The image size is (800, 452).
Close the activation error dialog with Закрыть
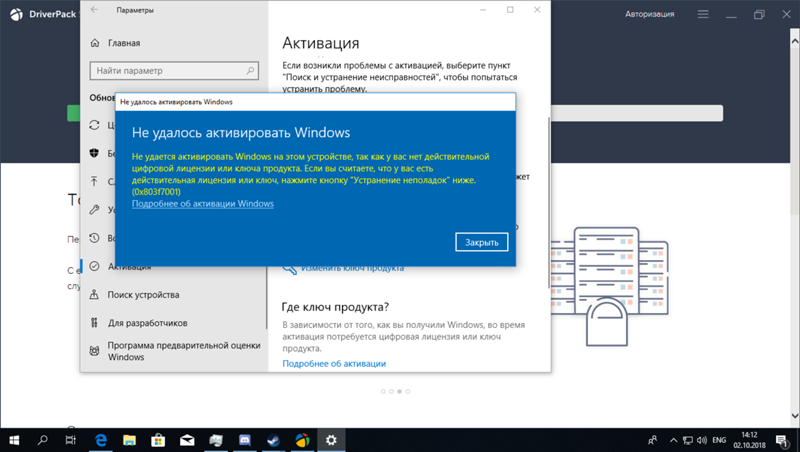tap(482, 242)
